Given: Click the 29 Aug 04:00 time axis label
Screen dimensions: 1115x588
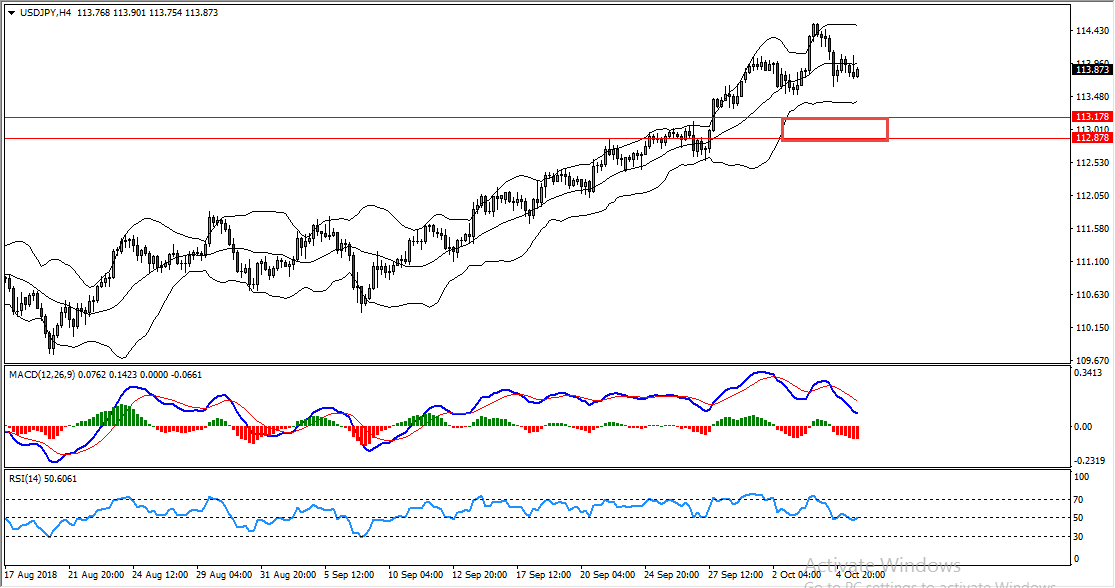Looking at the screenshot, I should 224,574.
